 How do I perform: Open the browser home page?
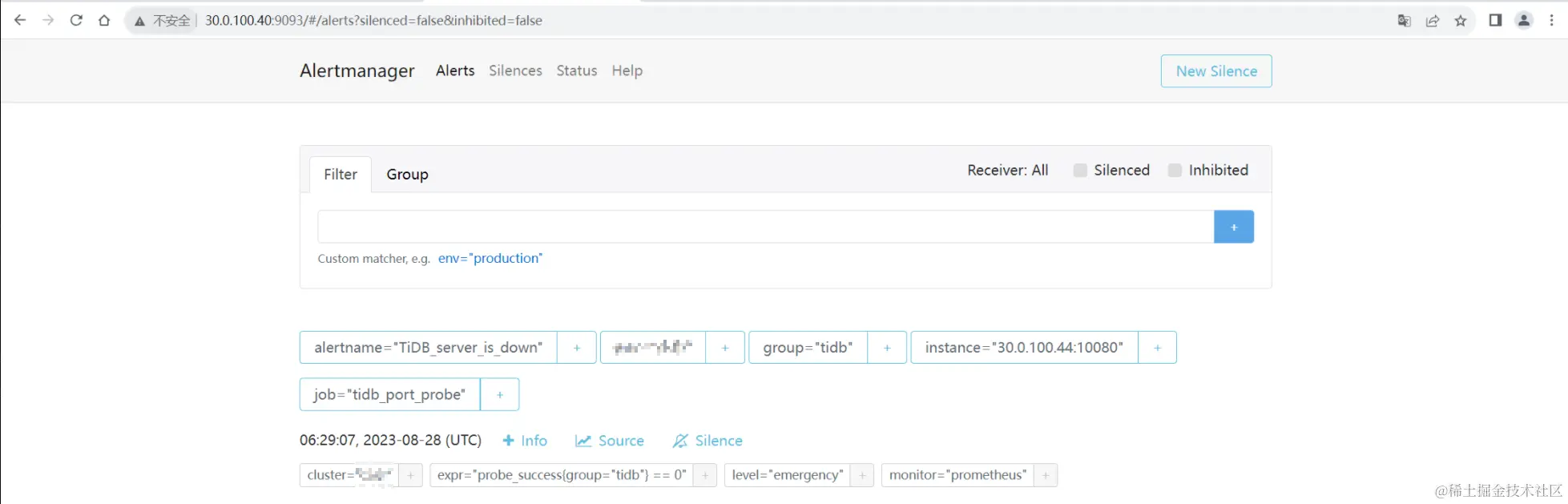(104, 20)
